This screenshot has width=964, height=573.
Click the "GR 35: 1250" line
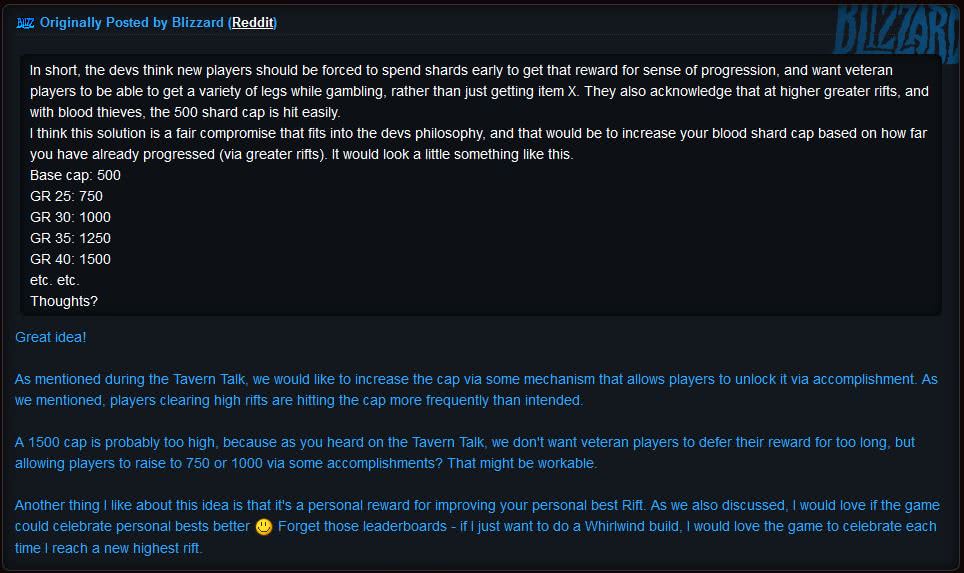[x=70, y=238]
